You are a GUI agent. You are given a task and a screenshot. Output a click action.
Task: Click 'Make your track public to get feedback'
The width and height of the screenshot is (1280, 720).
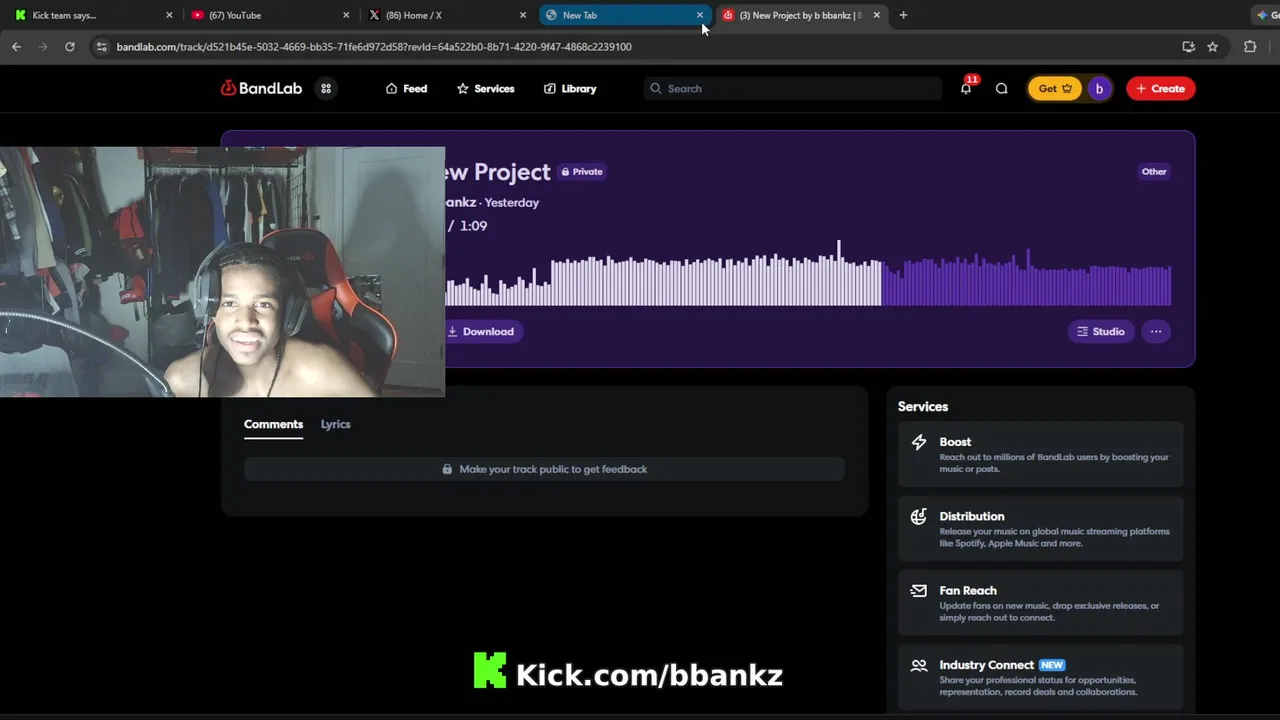pos(544,469)
